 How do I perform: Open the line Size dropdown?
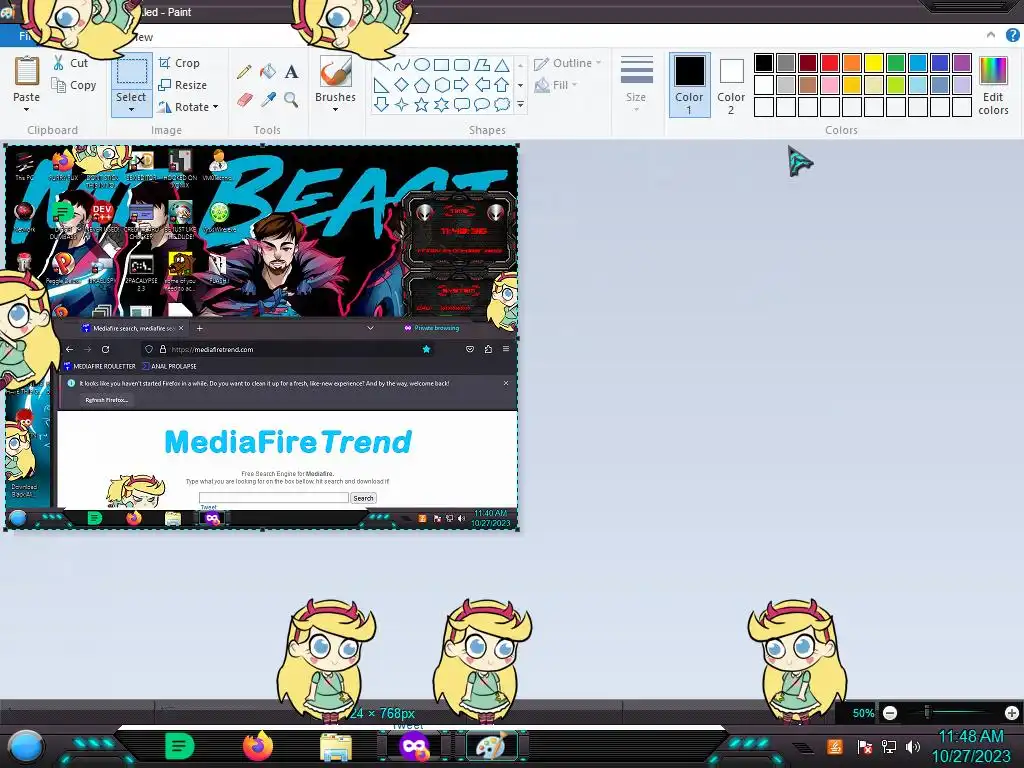(x=636, y=84)
